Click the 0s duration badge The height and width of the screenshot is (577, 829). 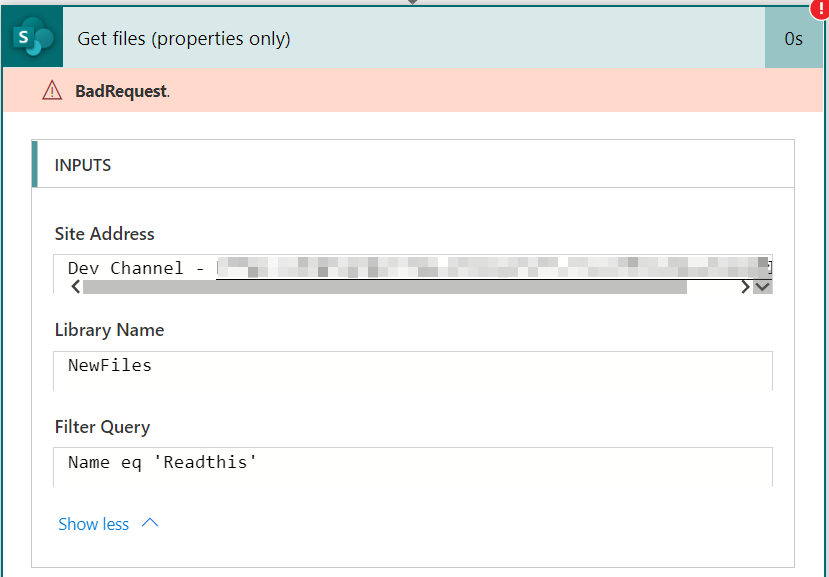pos(794,39)
